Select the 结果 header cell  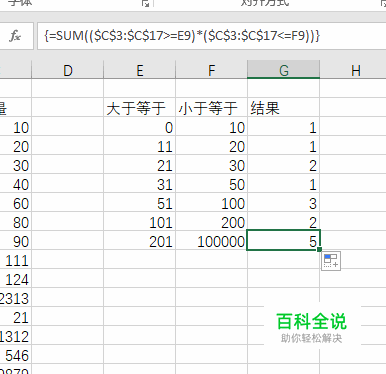(284, 108)
